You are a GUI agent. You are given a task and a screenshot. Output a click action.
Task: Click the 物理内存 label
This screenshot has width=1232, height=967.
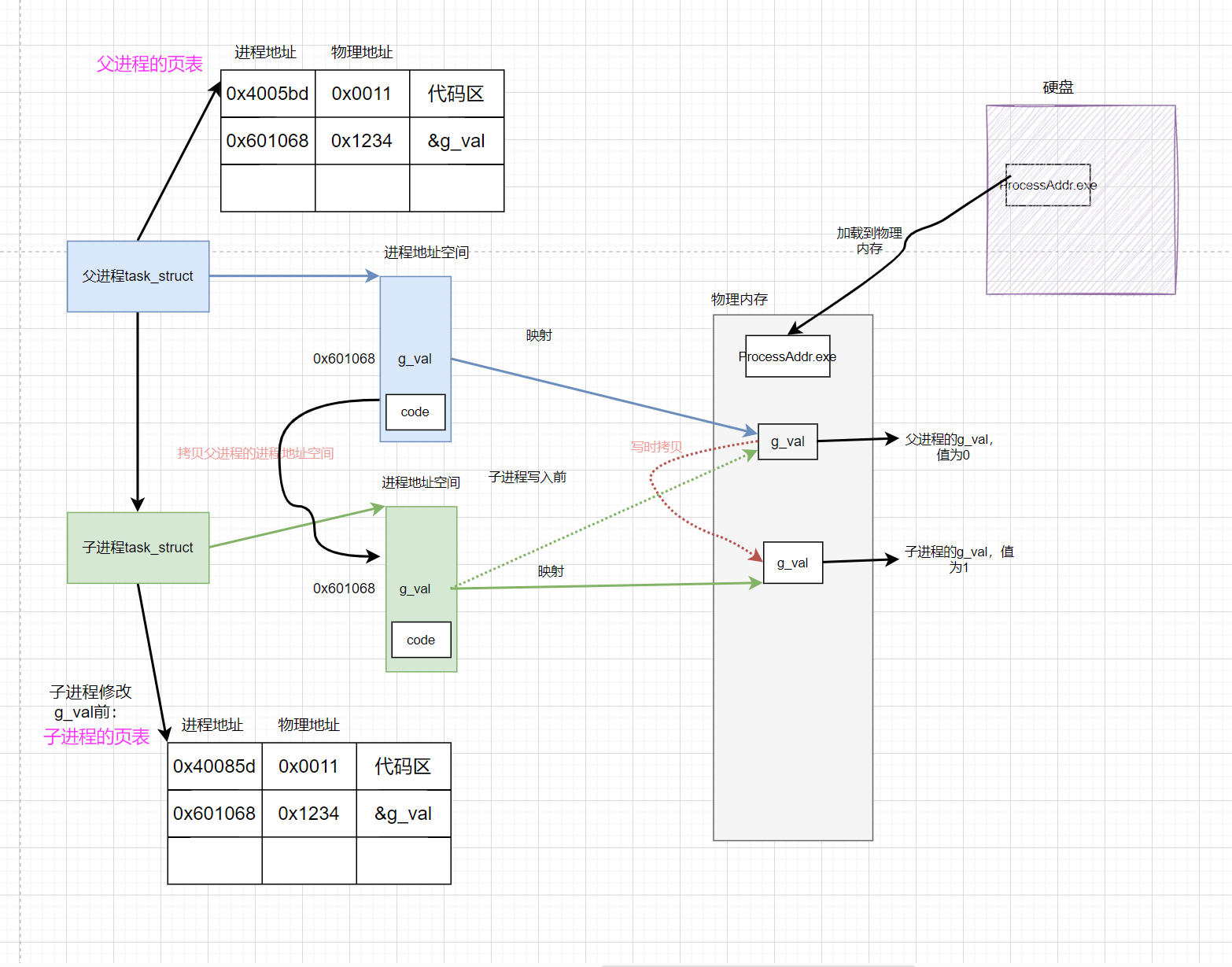pyautogui.click(x=740, y=299)
